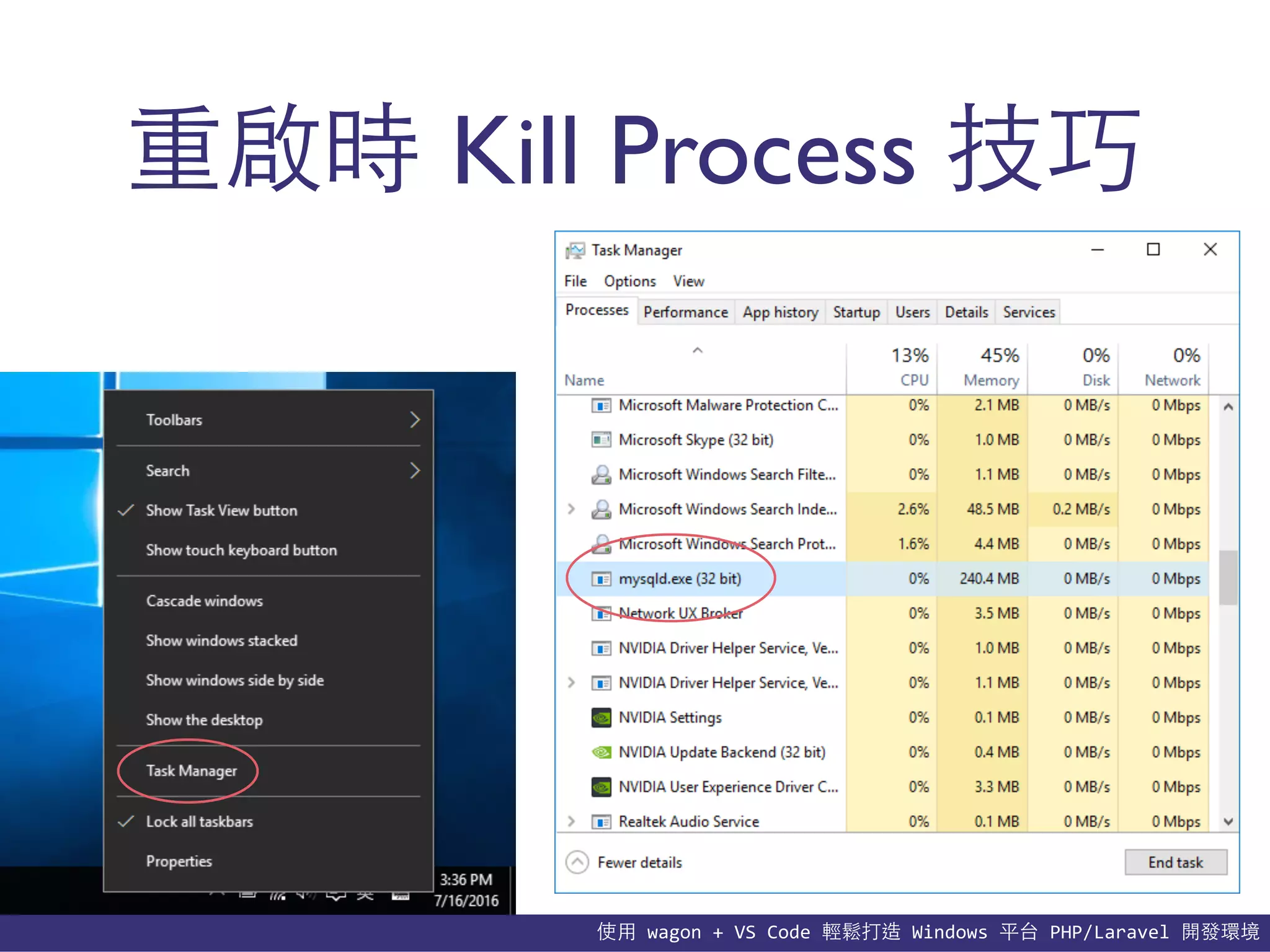Switch to the Users tab

(912, 312)
